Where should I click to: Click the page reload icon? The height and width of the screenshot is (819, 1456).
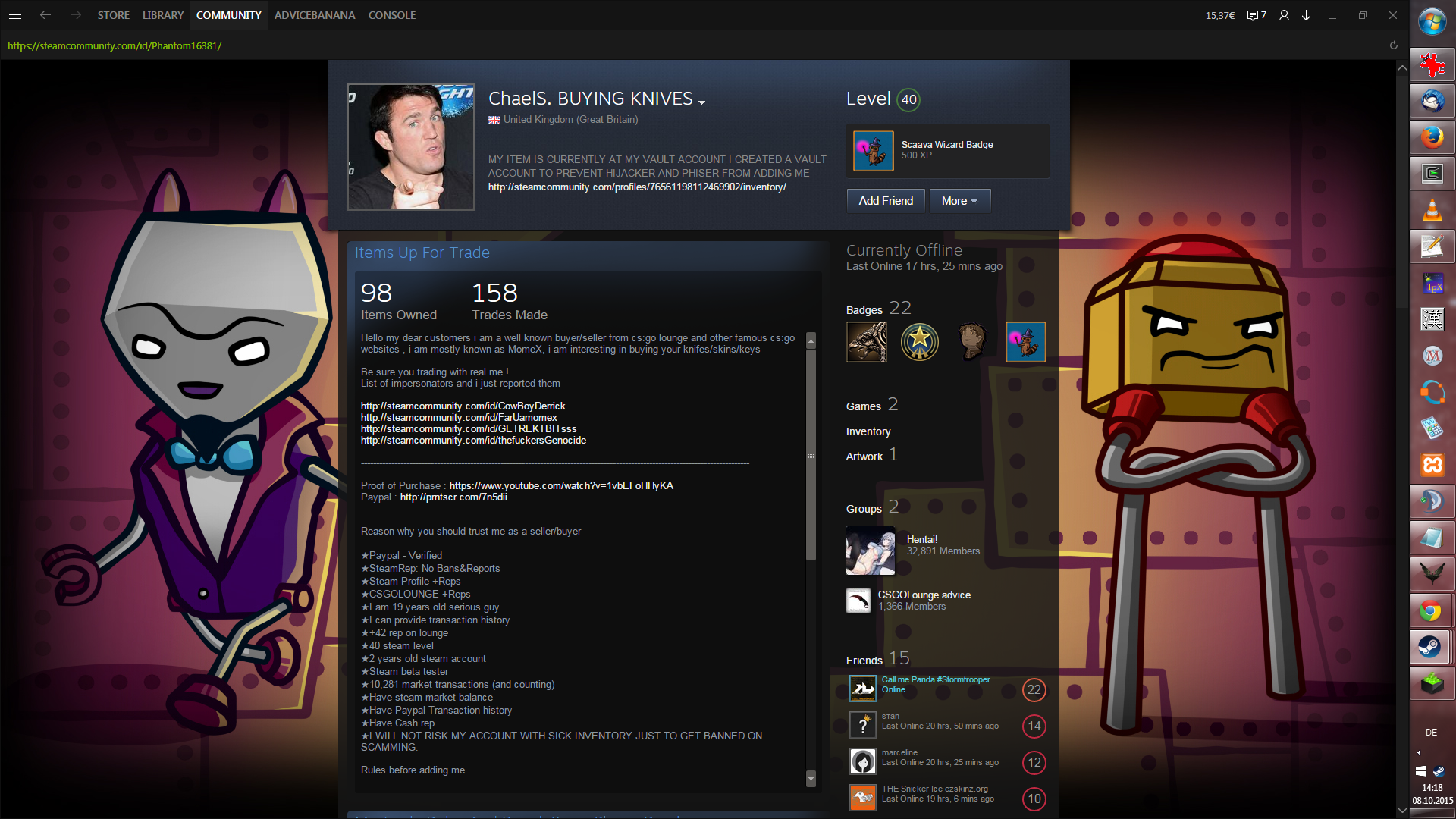point(1393,45)
